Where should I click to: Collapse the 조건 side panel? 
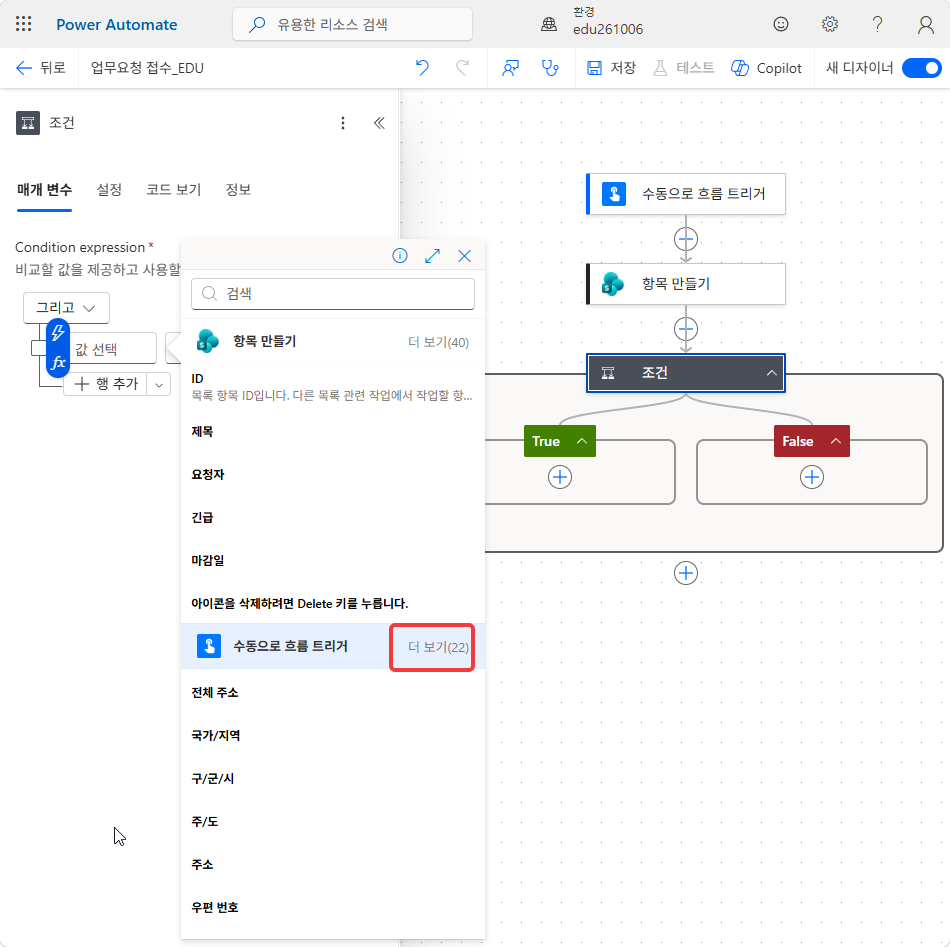(x=379, y=123)
